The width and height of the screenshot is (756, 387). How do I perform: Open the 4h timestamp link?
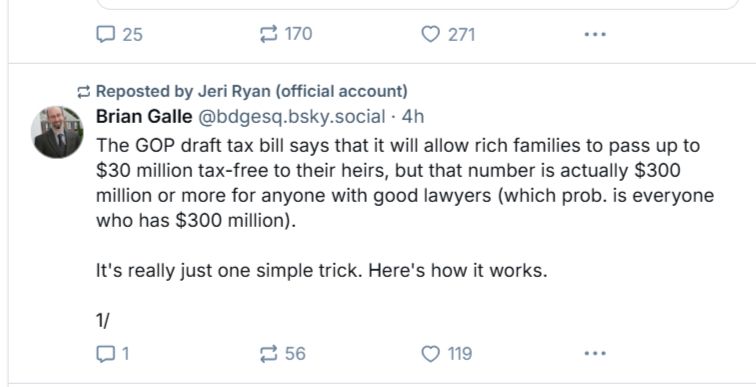[413, 117]
